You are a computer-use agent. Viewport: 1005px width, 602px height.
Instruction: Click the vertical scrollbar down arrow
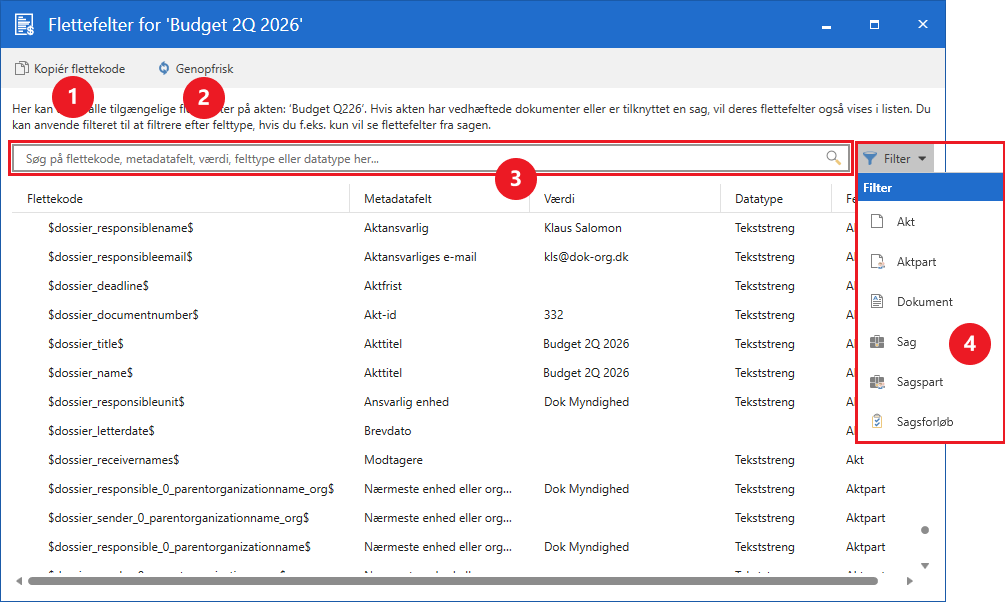[x=925, y=565]
